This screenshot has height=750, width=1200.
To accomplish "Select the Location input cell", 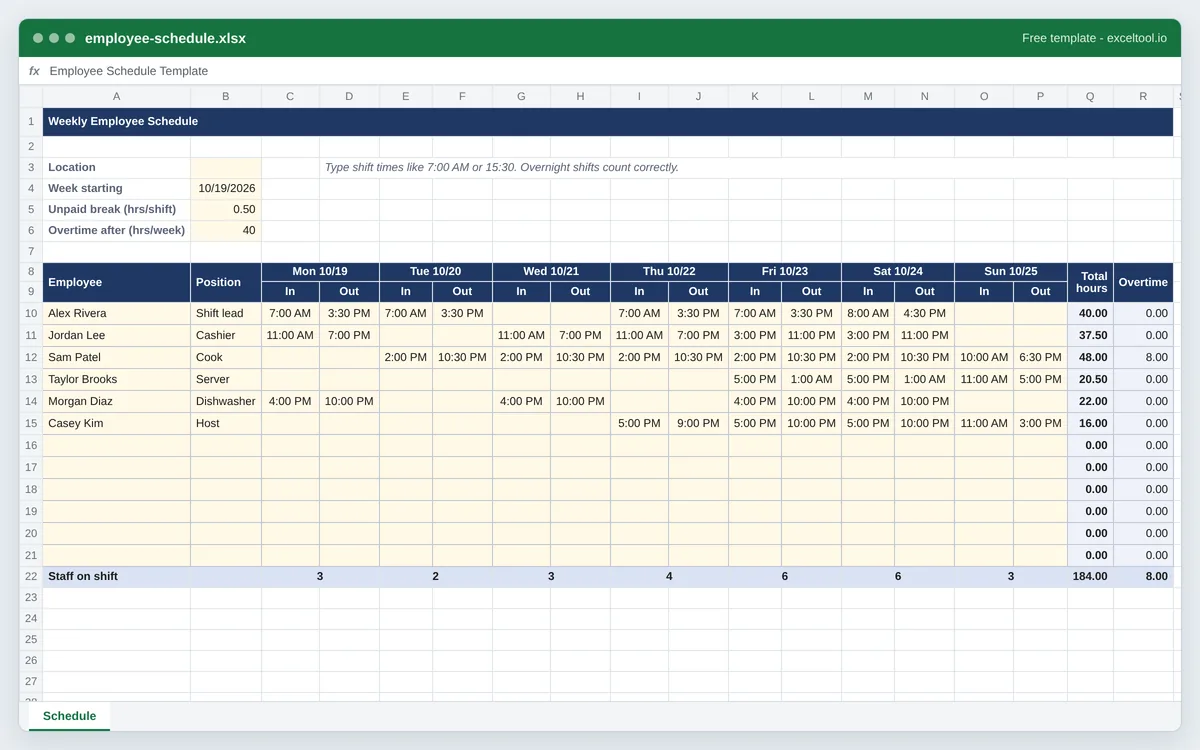I will click(226, 167).
